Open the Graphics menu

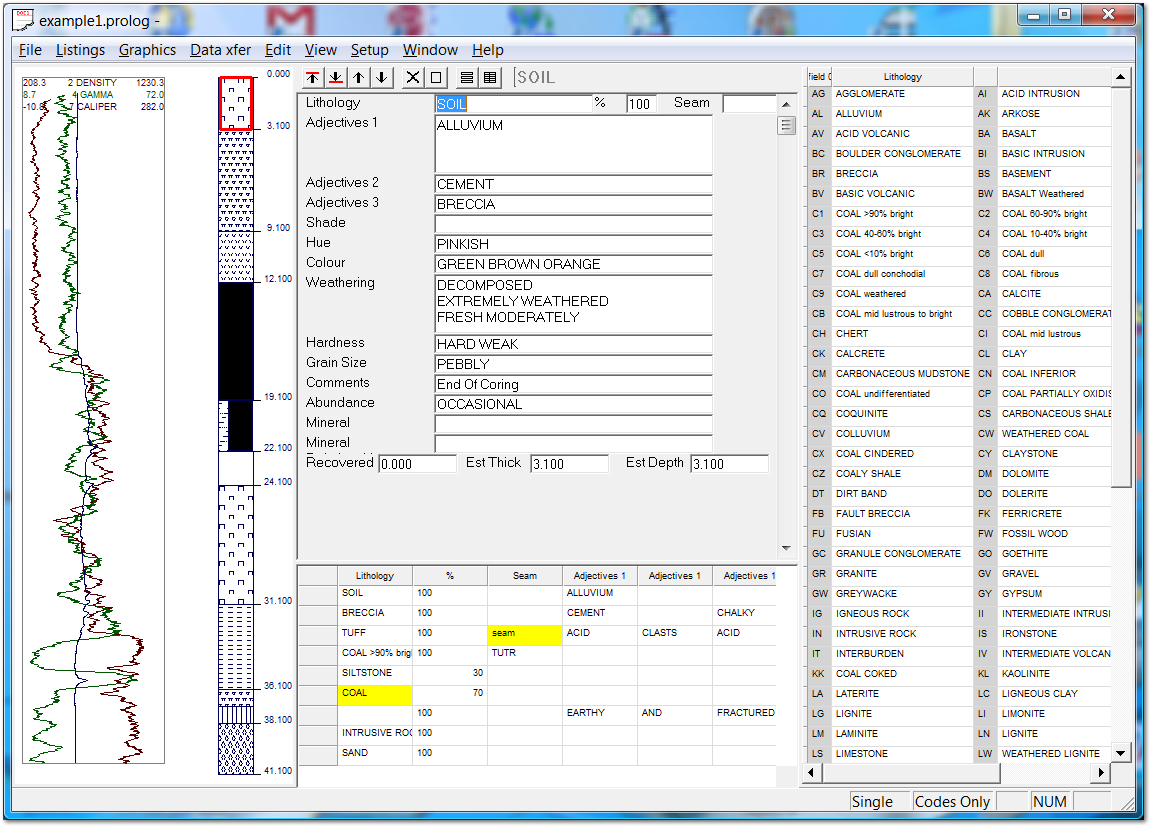point(147,50)
